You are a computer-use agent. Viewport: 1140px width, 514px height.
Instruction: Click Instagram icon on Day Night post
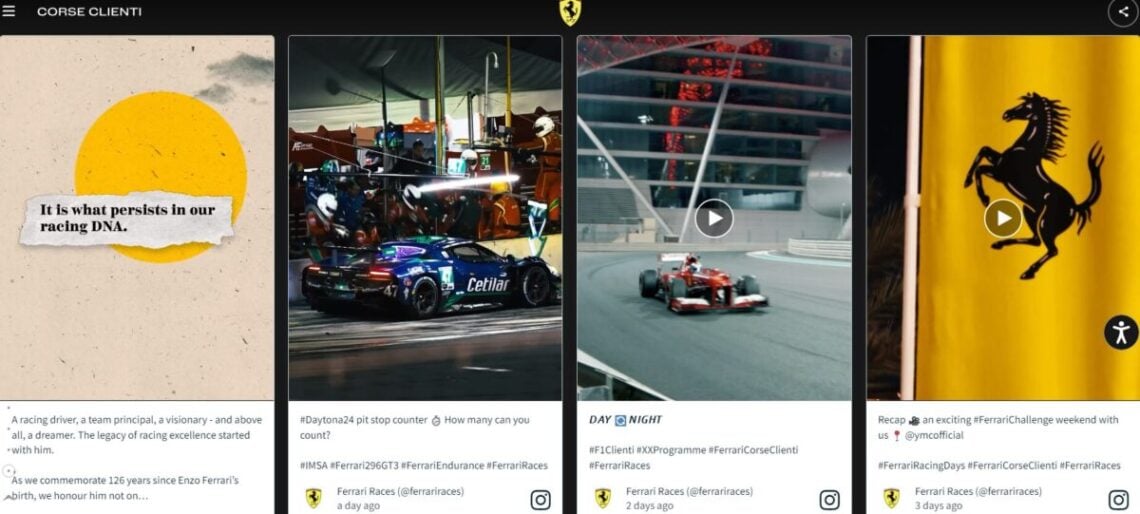(830, 499)
